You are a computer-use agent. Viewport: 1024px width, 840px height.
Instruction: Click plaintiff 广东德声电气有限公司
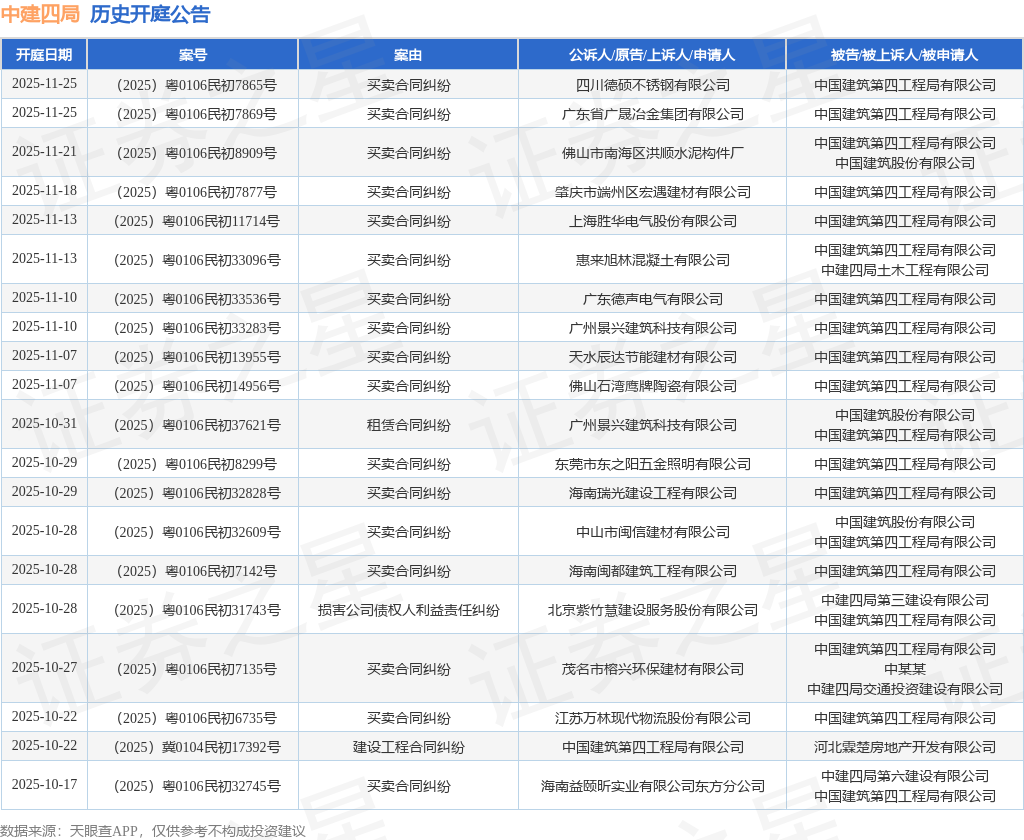(x=652, y=299)
